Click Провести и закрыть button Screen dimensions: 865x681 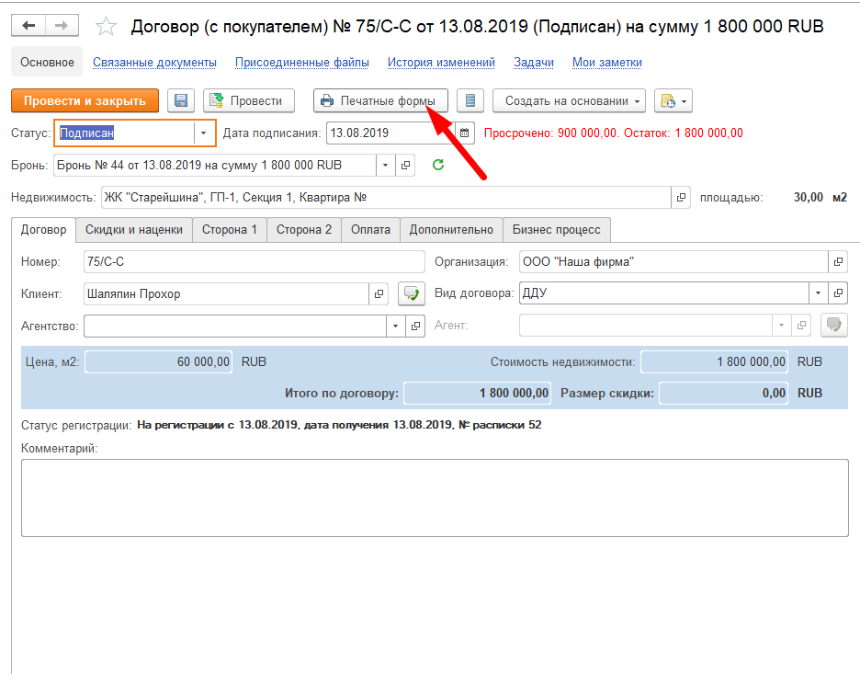(x=85, y=101)
